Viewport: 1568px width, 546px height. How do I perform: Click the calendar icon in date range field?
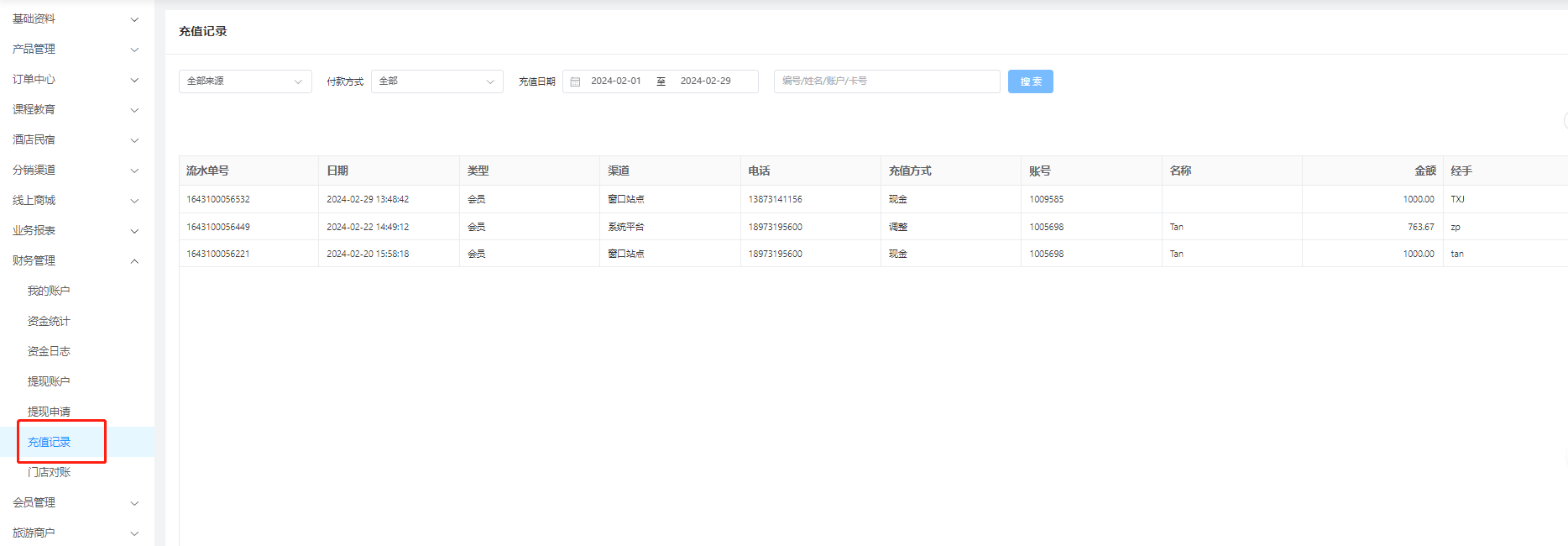(x=575, y=81)
